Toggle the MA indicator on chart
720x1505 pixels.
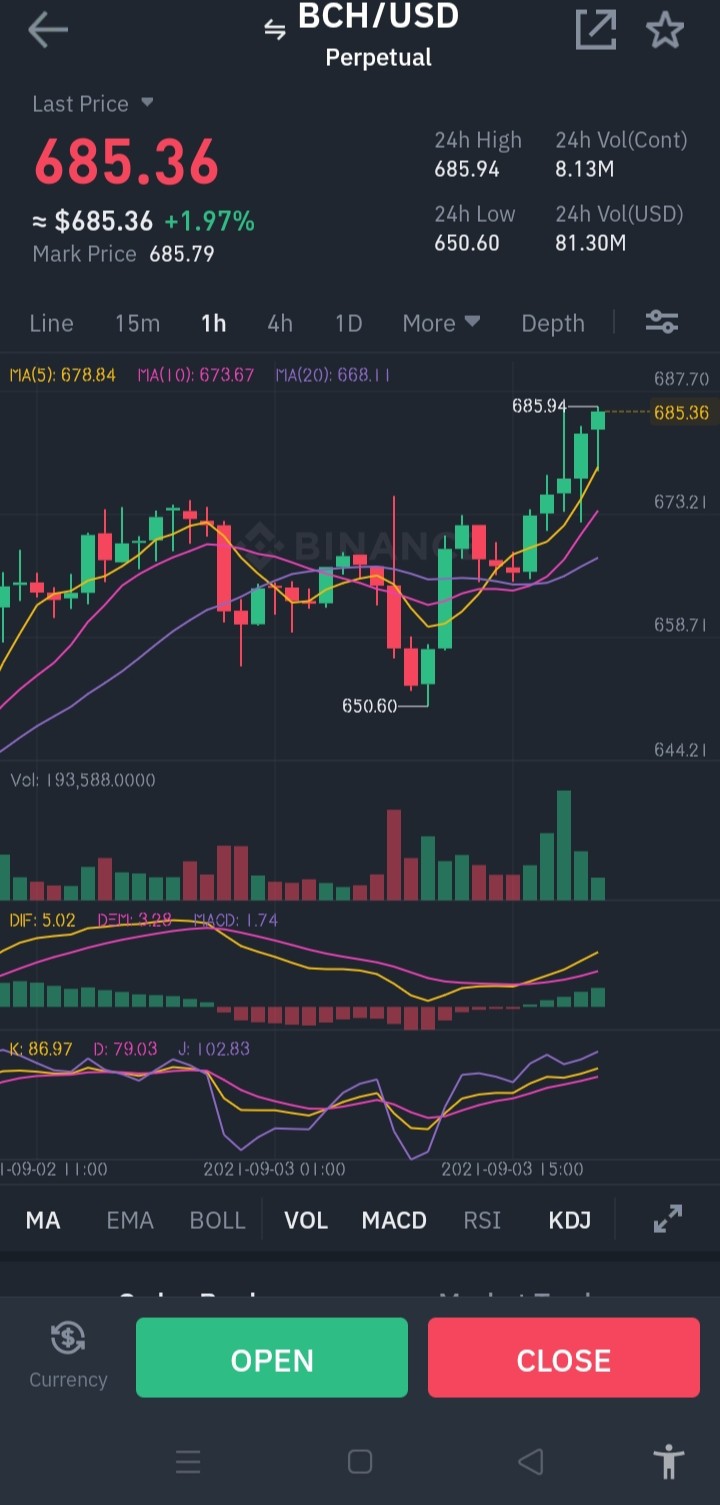pos(43,1220)
